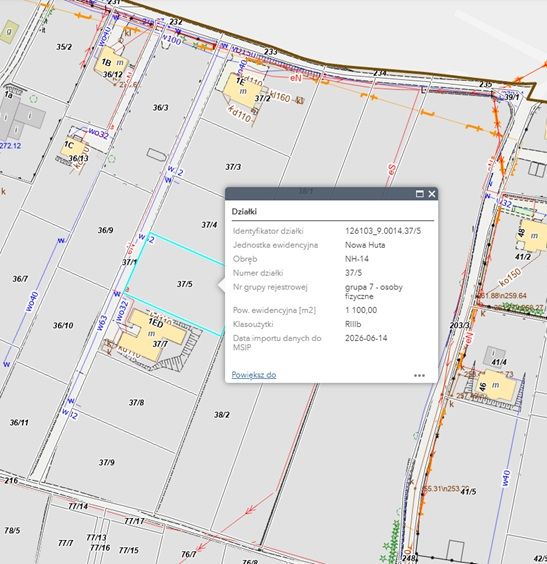Screen dimensions: 547x564
Task: Click the 'Powiększ do' link
Action: [254, 375]
